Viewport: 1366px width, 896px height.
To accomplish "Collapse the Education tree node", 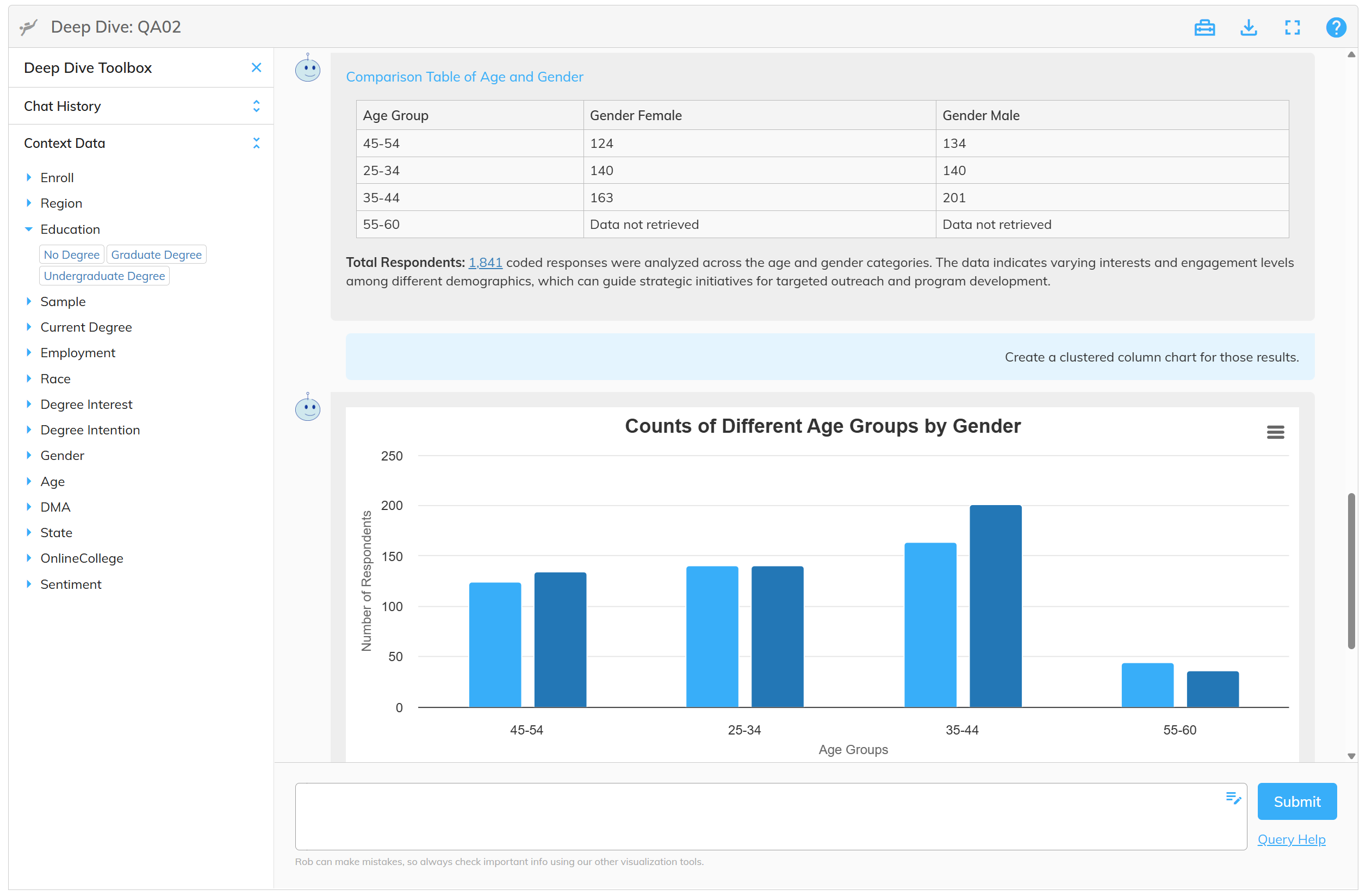I will (x=29, y=229).
